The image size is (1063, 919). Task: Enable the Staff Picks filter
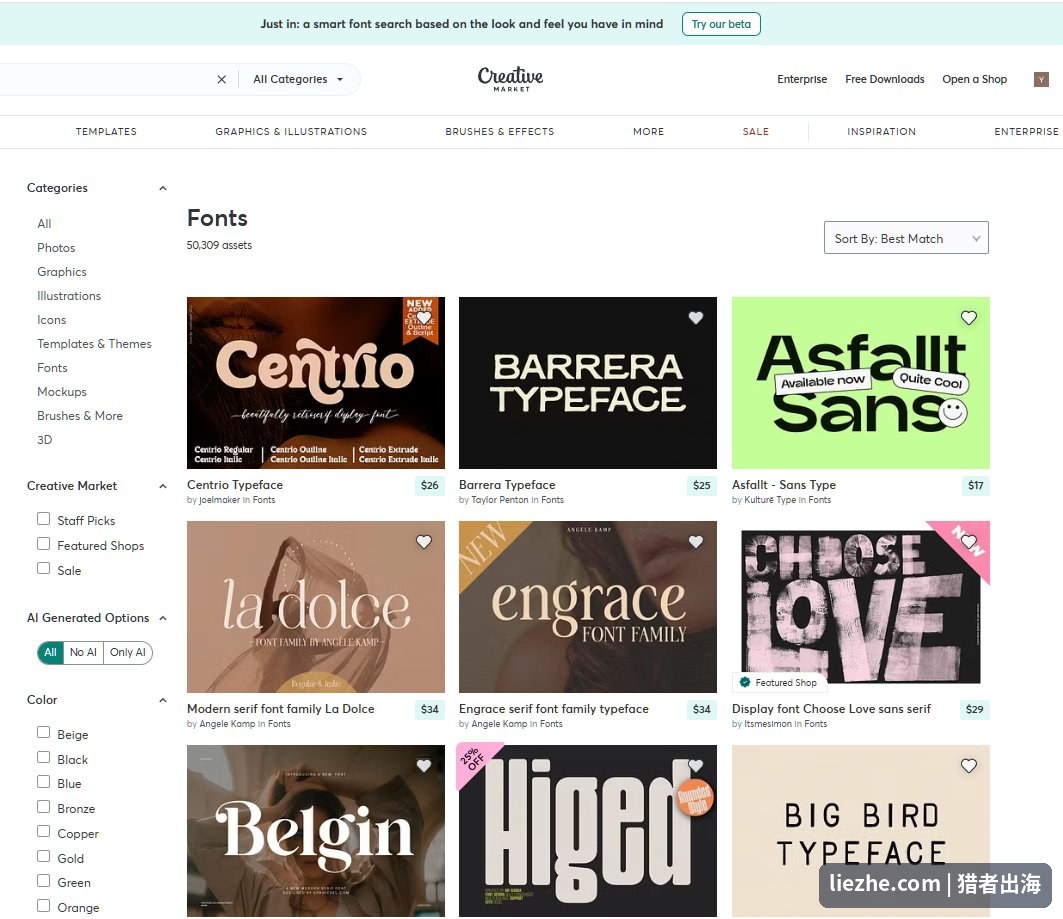[43, 518]
